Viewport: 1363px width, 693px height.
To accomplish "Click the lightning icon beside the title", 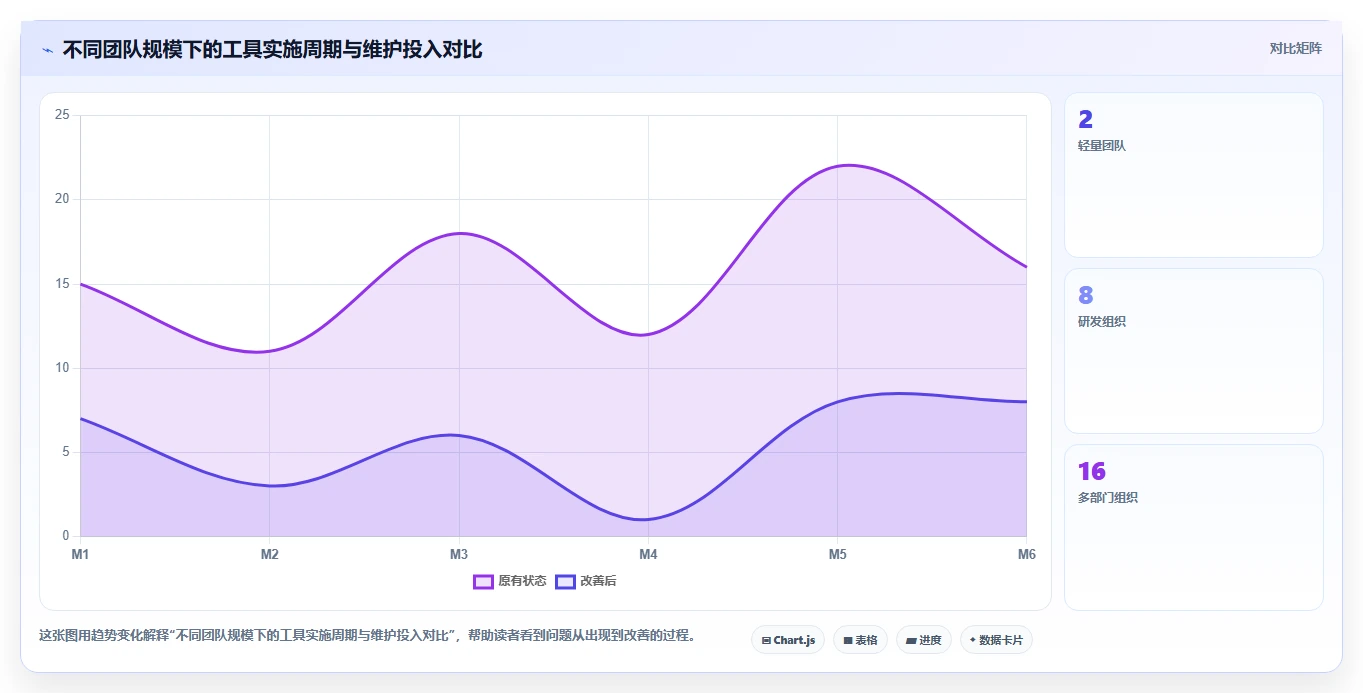I will click(47, 50).
